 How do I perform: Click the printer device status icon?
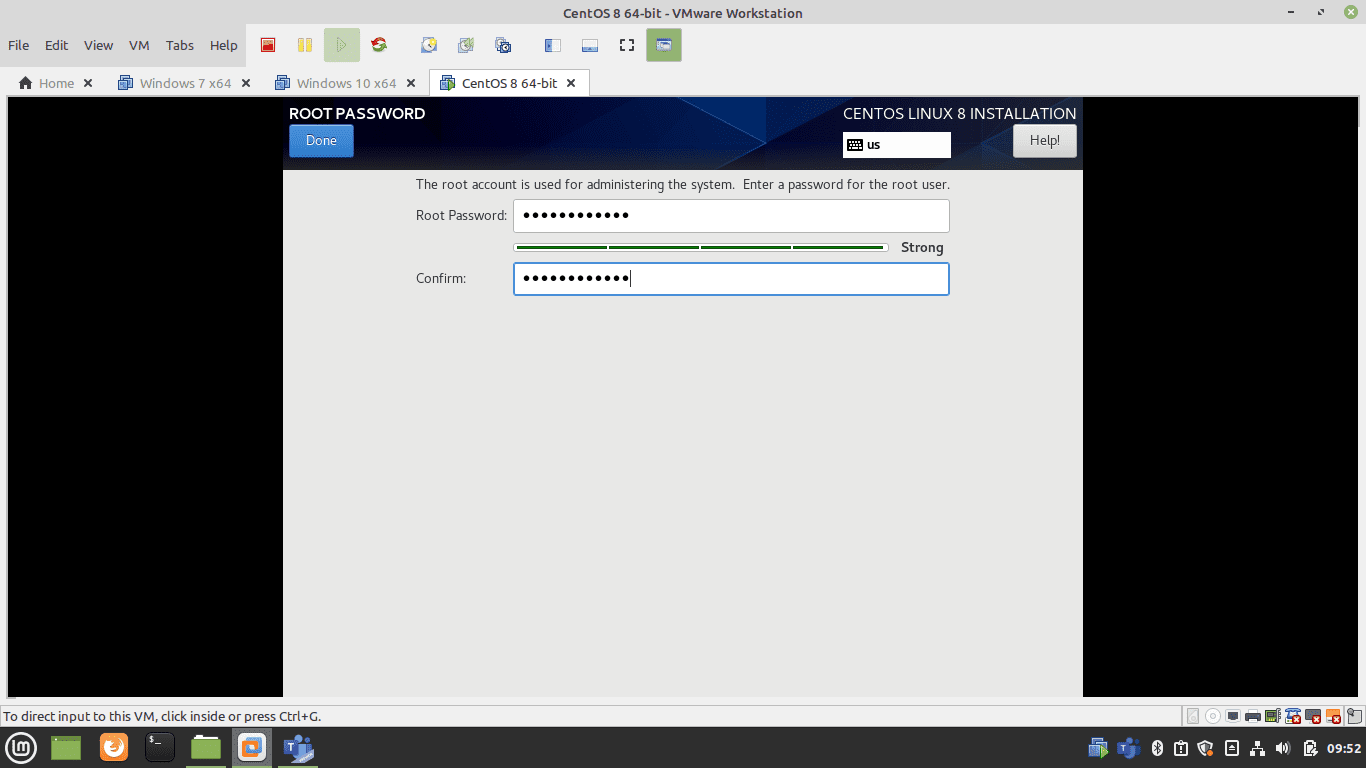pyautogui.click(x=1253, y=716)
